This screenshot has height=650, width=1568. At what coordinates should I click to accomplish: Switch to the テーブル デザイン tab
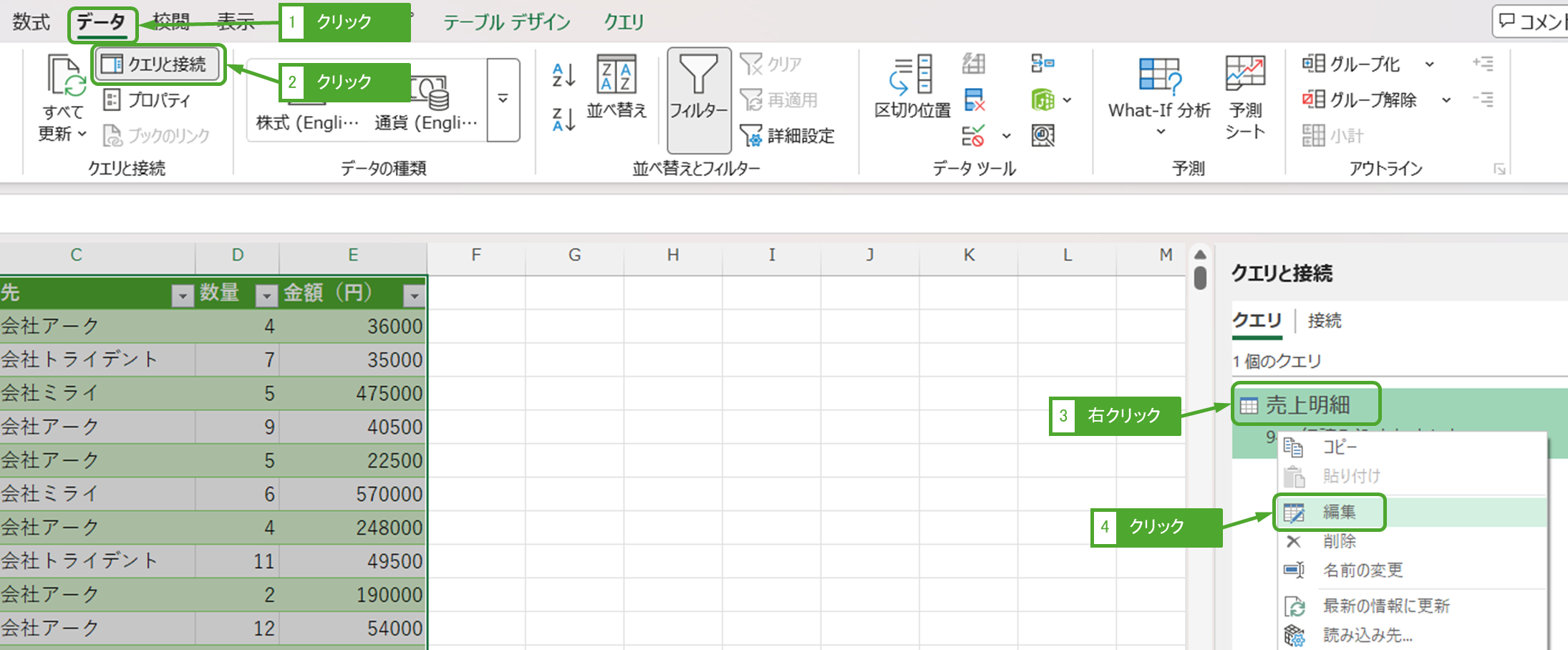point(506,22)
